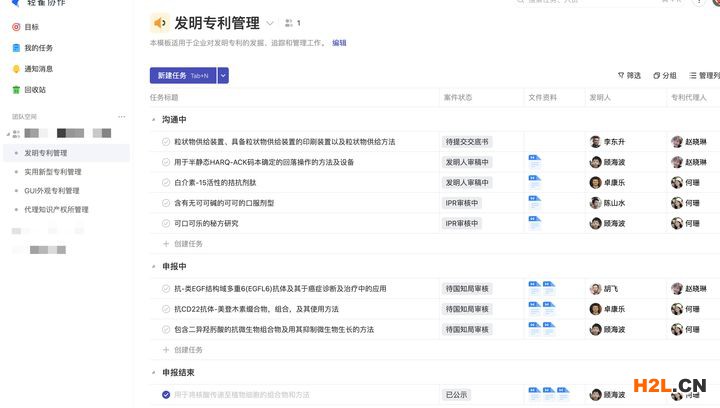Mark 包含二异羟肟酸 task complete

click(x=166, y=330)
